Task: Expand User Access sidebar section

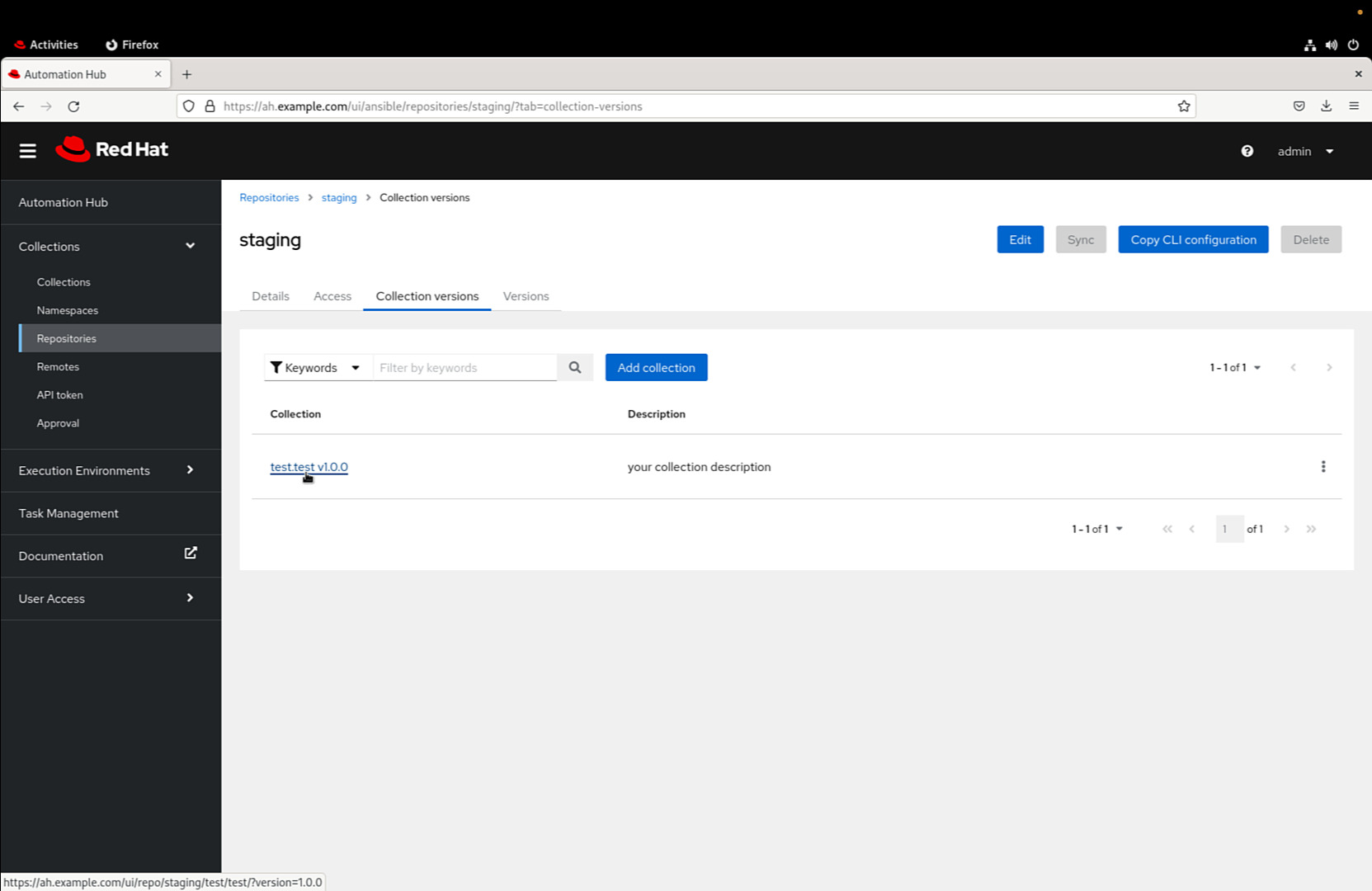Action: tap(111, 598)
